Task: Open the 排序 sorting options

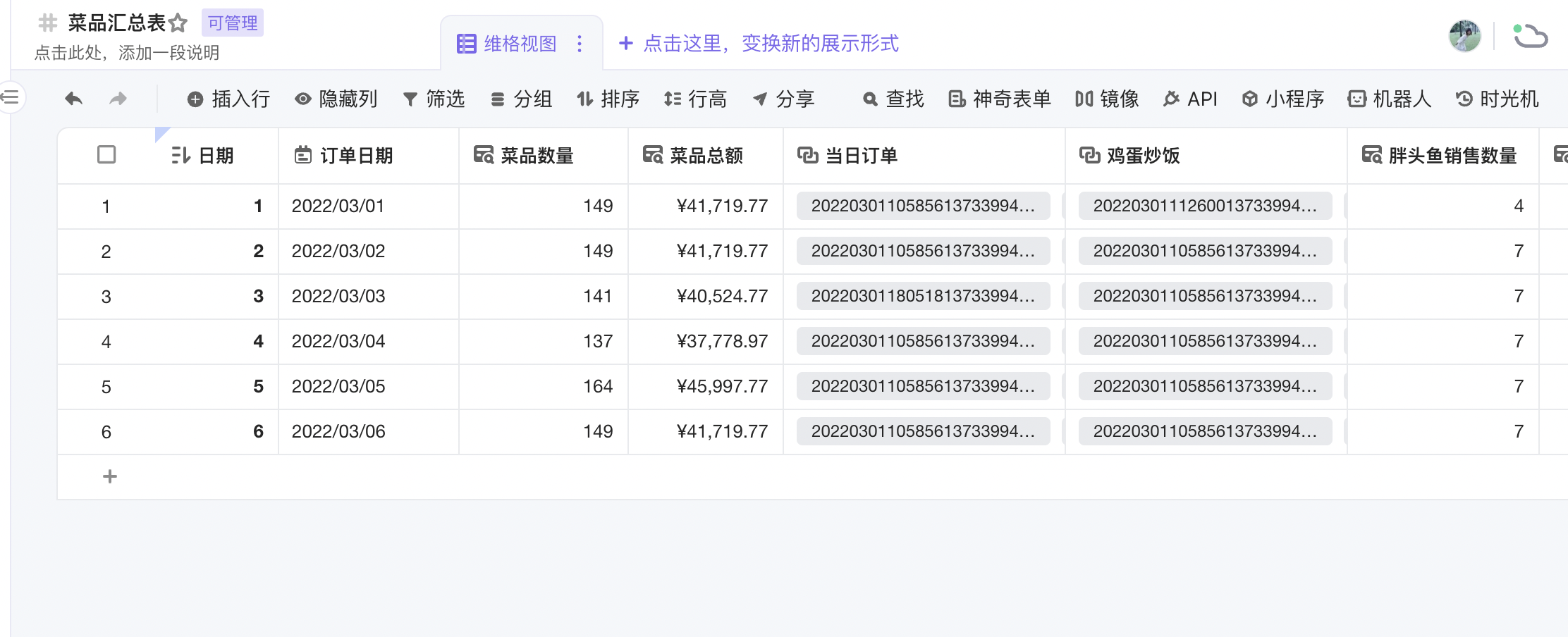Action: (x=608, y=99)
